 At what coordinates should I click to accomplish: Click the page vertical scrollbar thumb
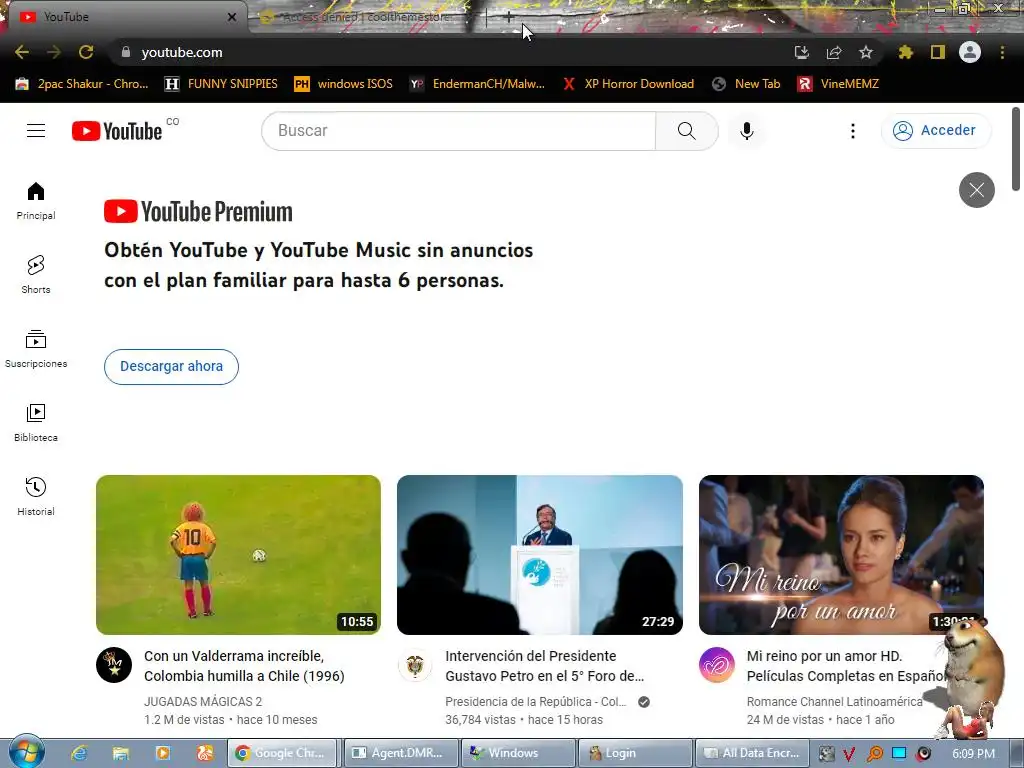pyautogui.click(x=1016, y=149)
